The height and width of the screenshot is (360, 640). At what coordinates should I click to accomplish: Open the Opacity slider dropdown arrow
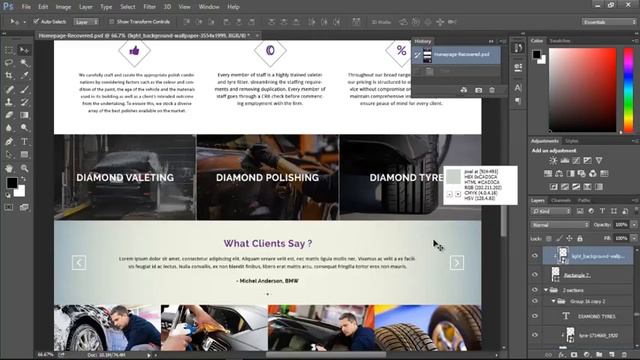[634, 225]
